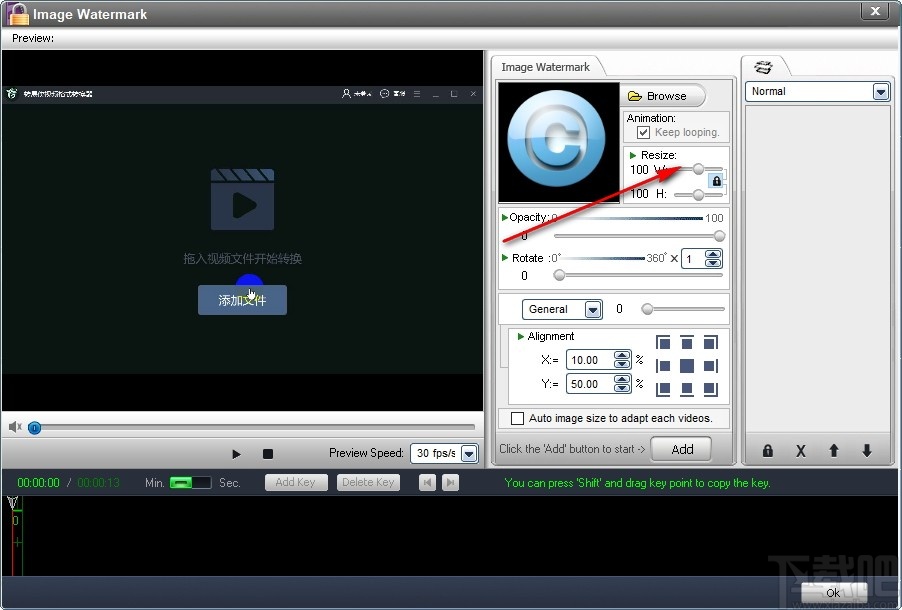Click the Add Key button
The image size is (902, 610).
(296, 482)
